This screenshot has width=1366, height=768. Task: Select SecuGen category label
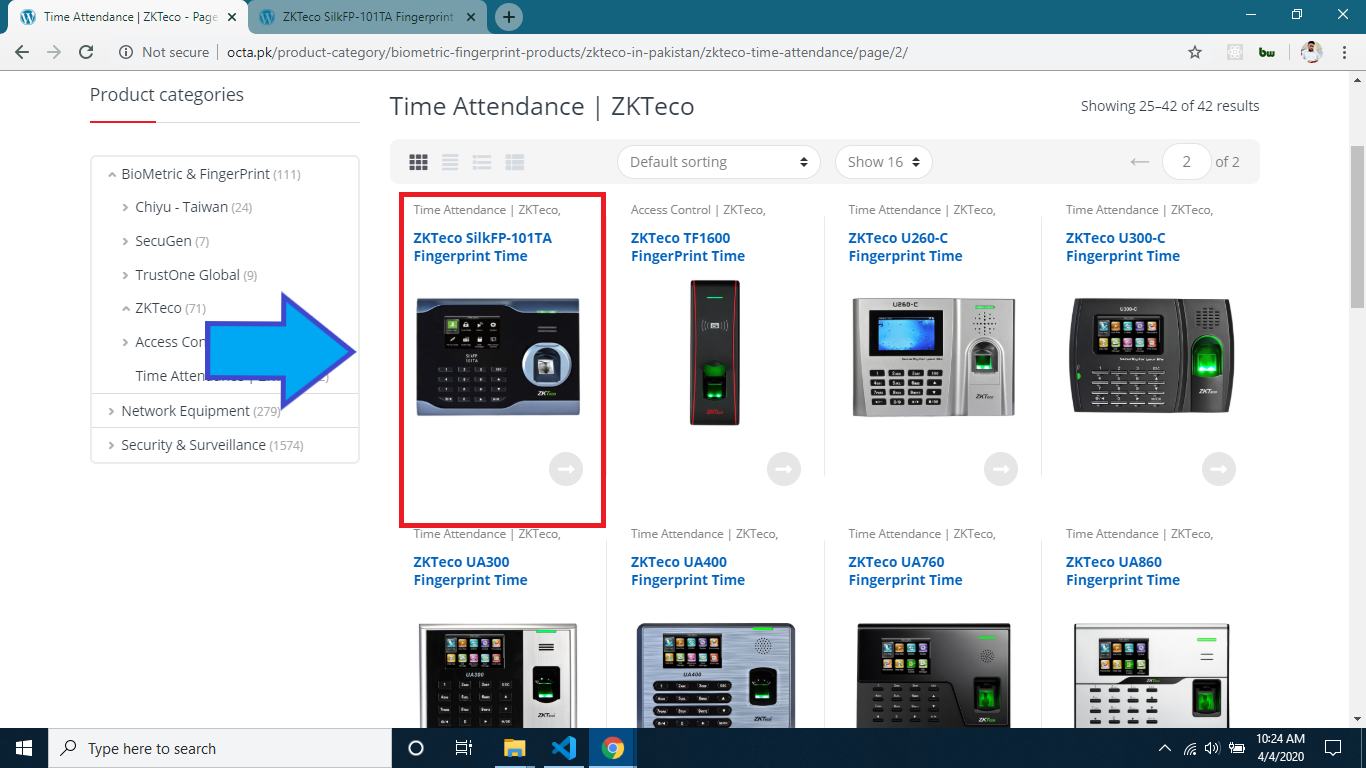pos(164,241)
